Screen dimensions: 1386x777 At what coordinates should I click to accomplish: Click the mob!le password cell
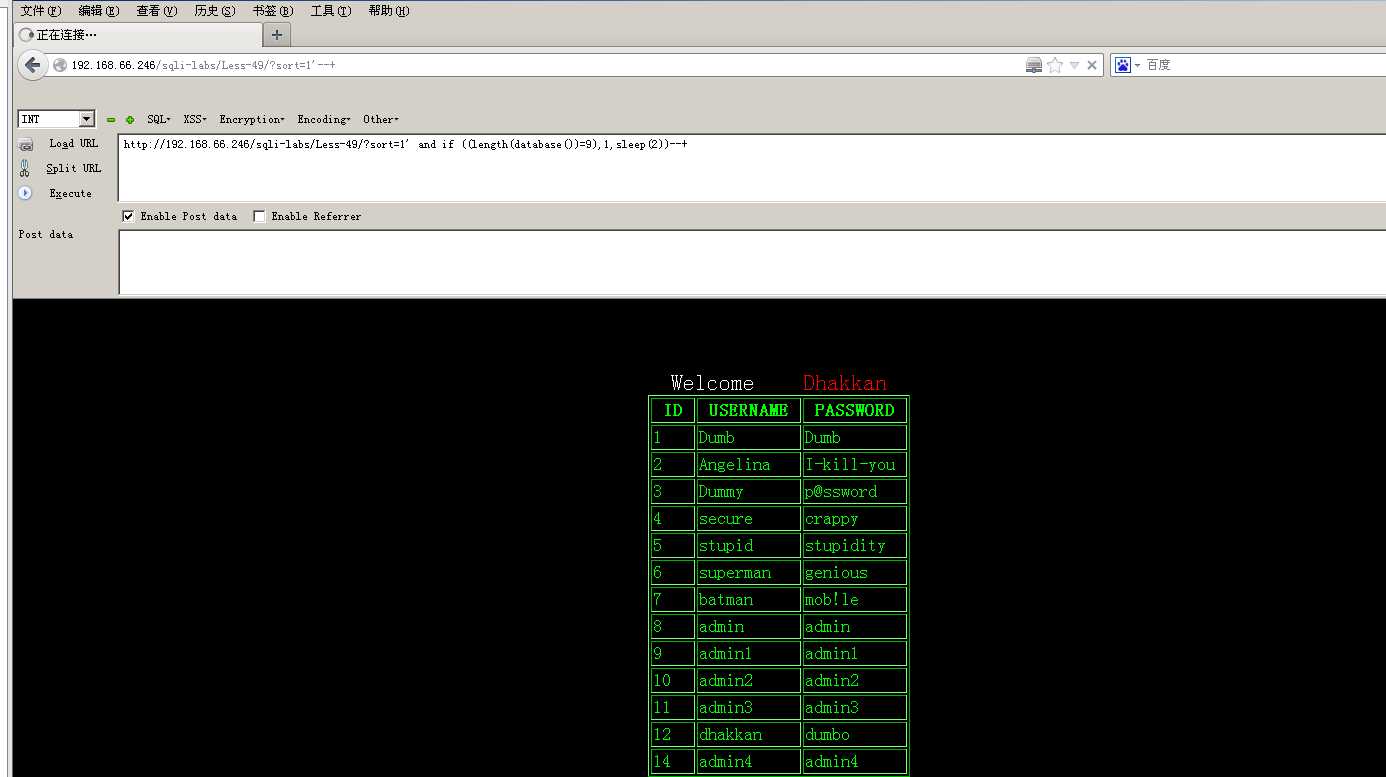[855, 600]
